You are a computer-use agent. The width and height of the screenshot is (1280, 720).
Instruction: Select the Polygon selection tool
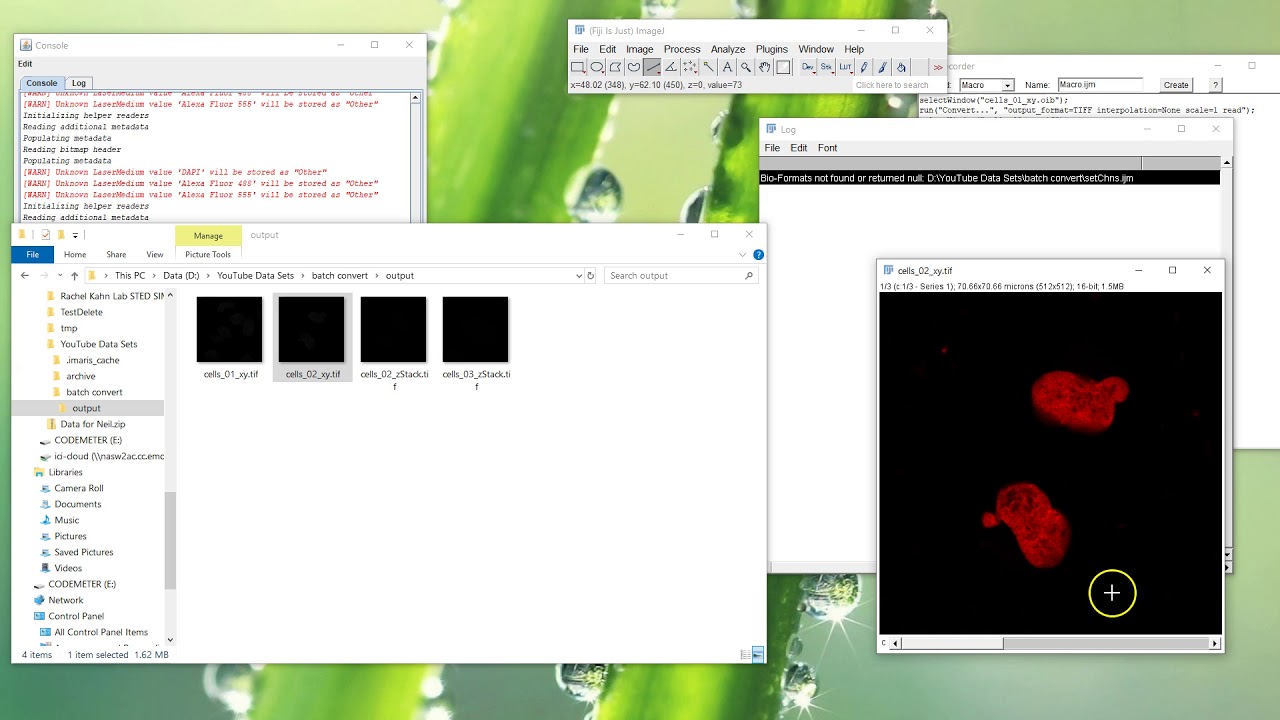615,67
